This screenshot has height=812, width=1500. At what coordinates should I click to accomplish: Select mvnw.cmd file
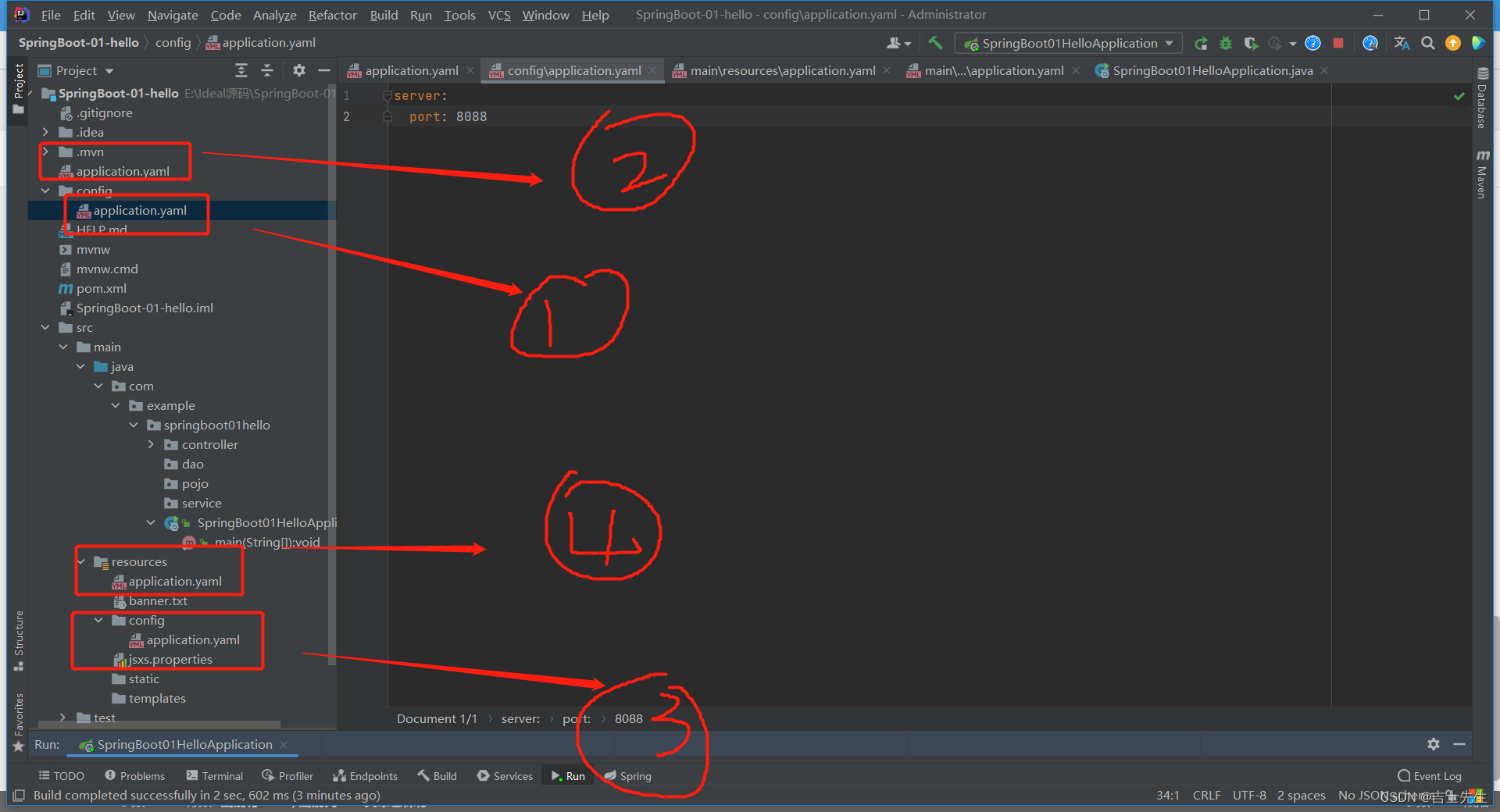[107, 269]
